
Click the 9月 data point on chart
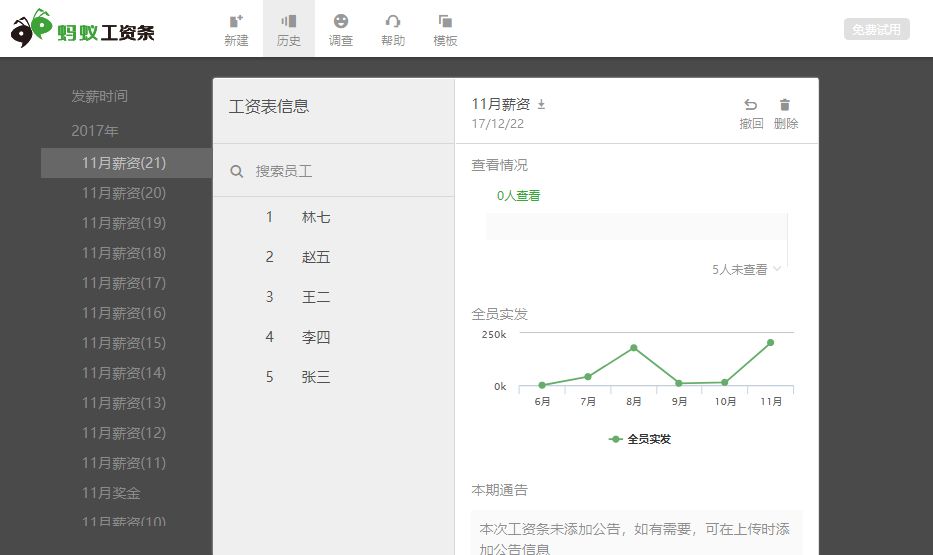tap(679, 384)
